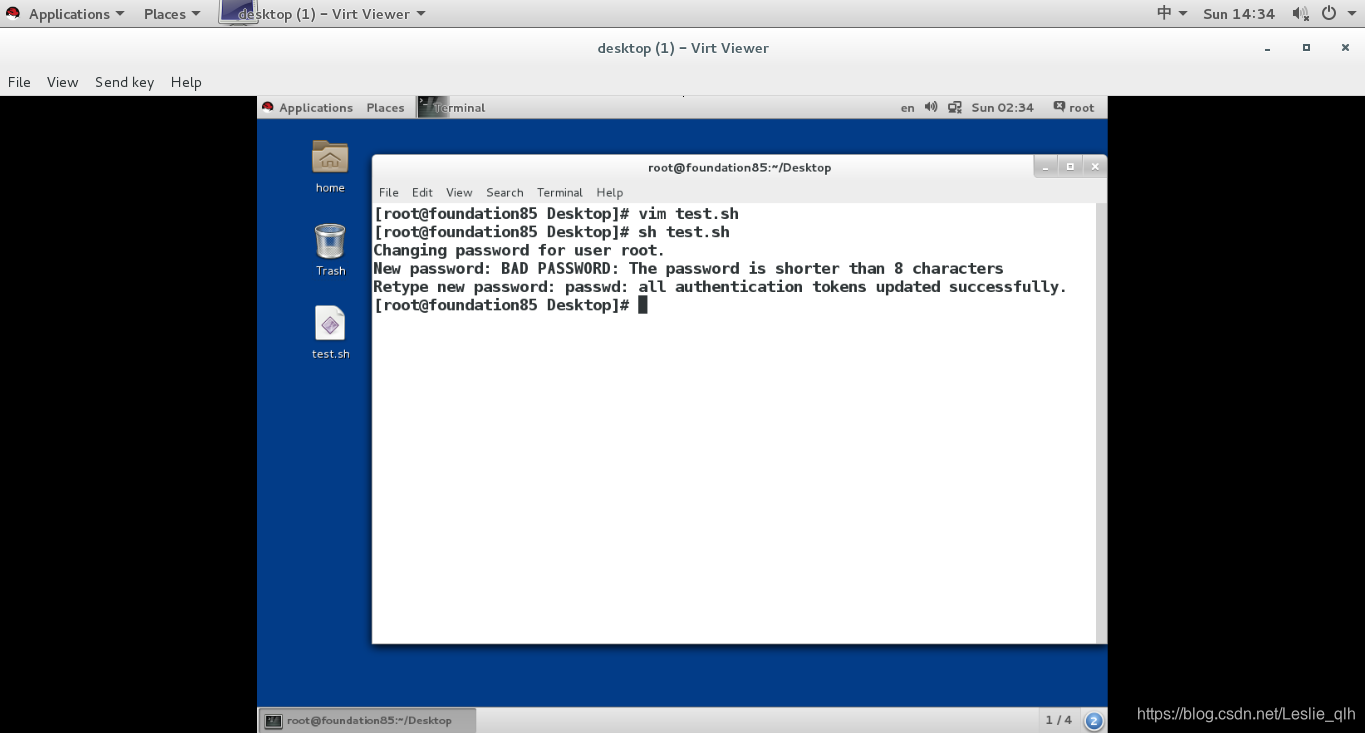Open the root user menu in guest panel
Image resolution: width=1365 pixels, height=733 pixels.
coord(1074,107)
